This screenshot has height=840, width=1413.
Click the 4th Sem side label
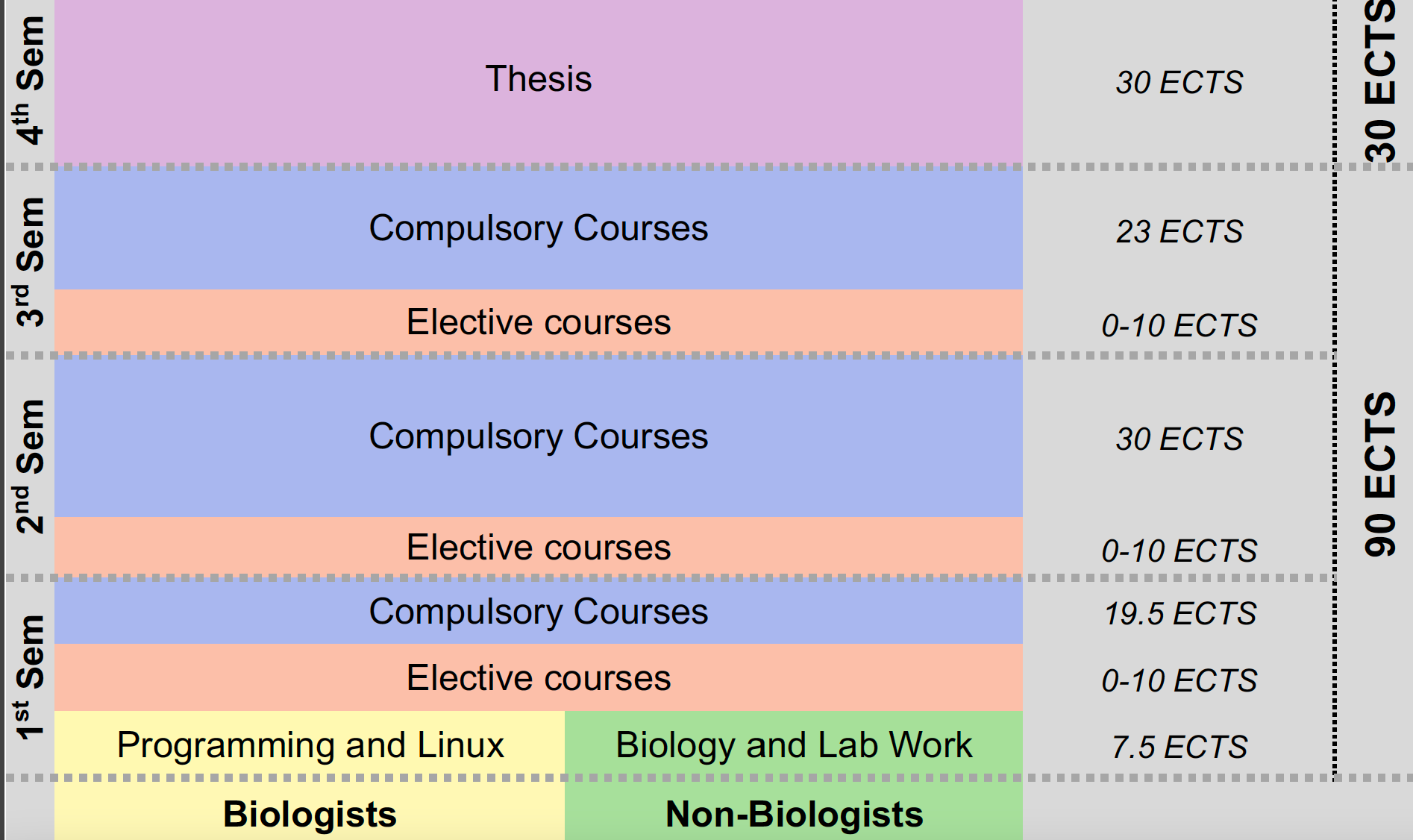[30, 80]
